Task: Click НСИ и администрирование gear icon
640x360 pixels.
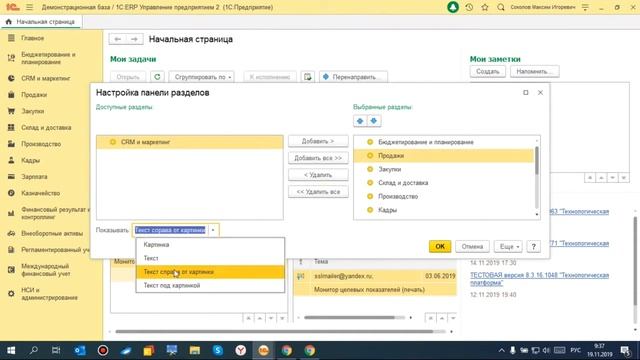Action: 11,293
